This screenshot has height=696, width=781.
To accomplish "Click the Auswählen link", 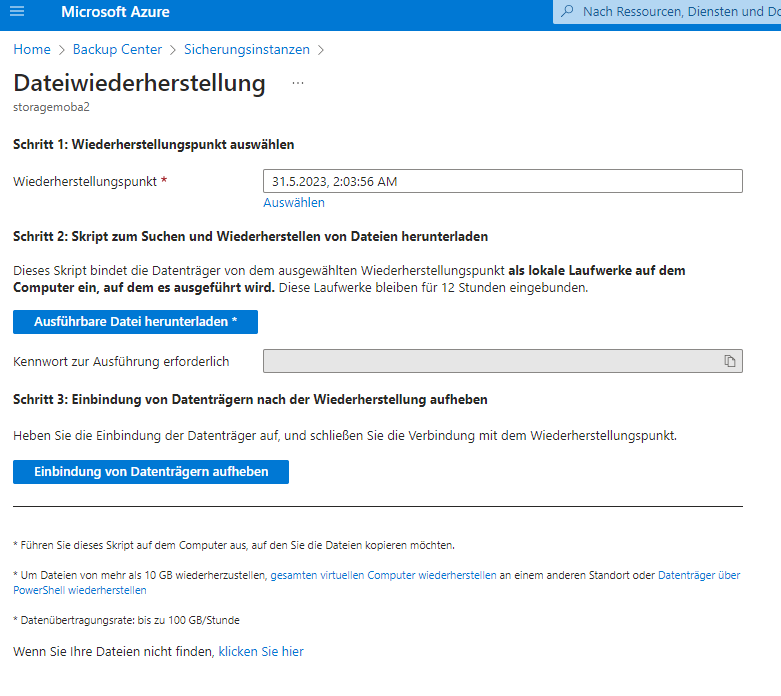I will pyautogui.click(x=294, y=202).
